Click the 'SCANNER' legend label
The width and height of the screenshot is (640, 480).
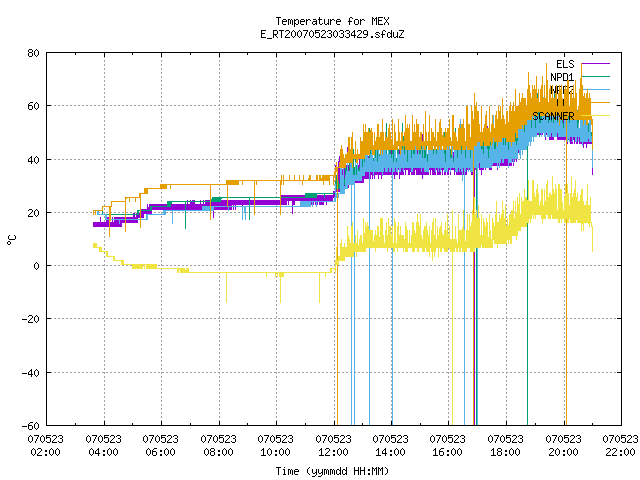pyautogui.click(x=553, y=116)
